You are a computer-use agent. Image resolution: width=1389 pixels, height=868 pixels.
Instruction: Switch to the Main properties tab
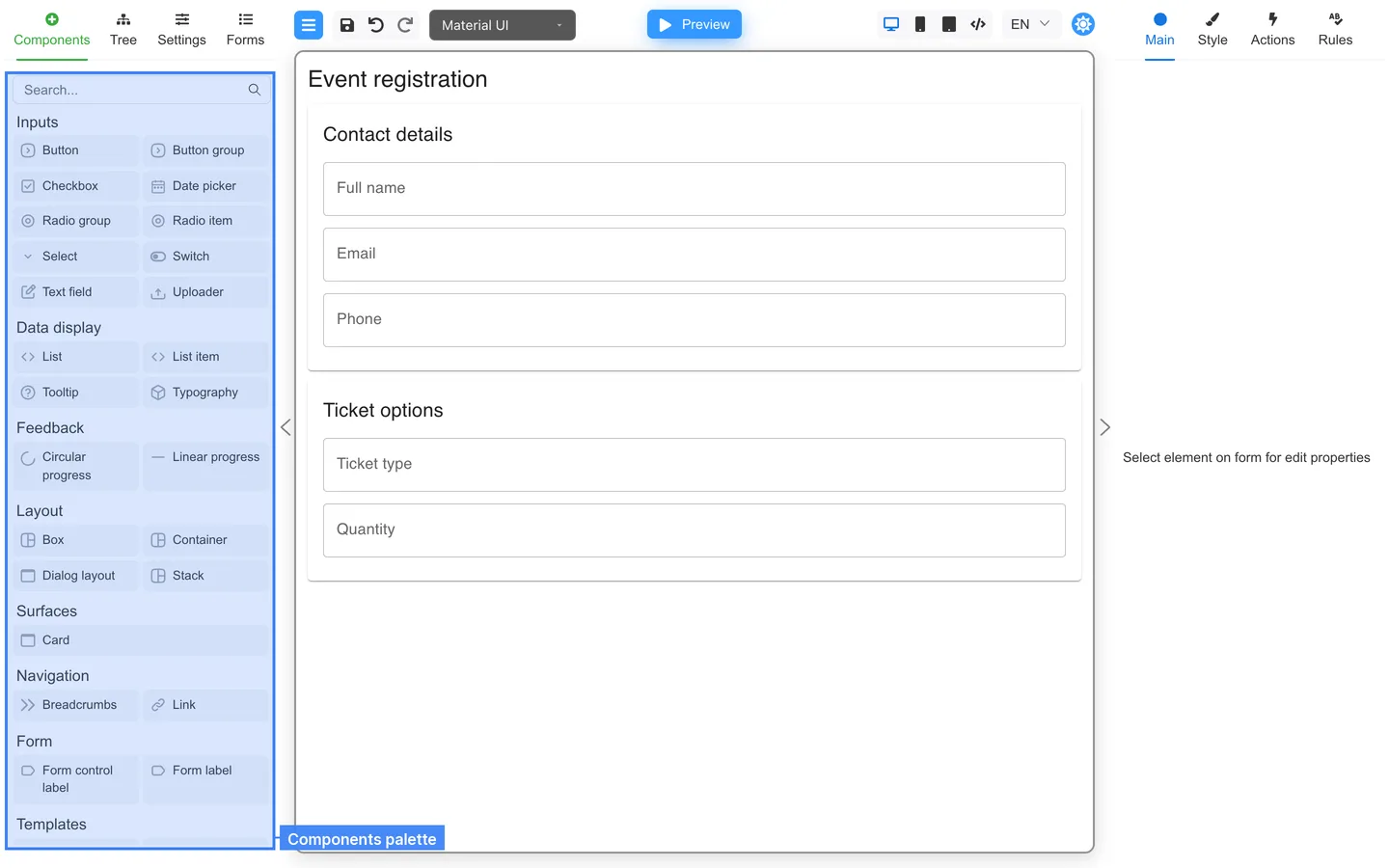click(x=1159, y=30)
